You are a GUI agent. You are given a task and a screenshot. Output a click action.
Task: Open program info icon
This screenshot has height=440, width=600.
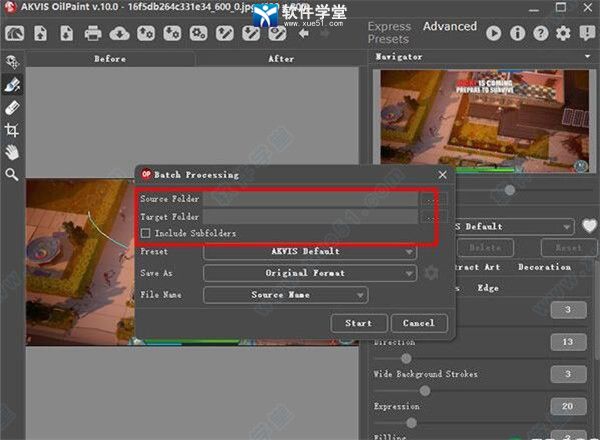click(x=517, y=33)
